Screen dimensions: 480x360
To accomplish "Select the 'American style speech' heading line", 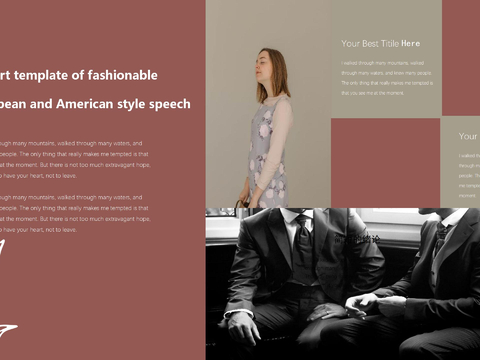I will point(95,104).
